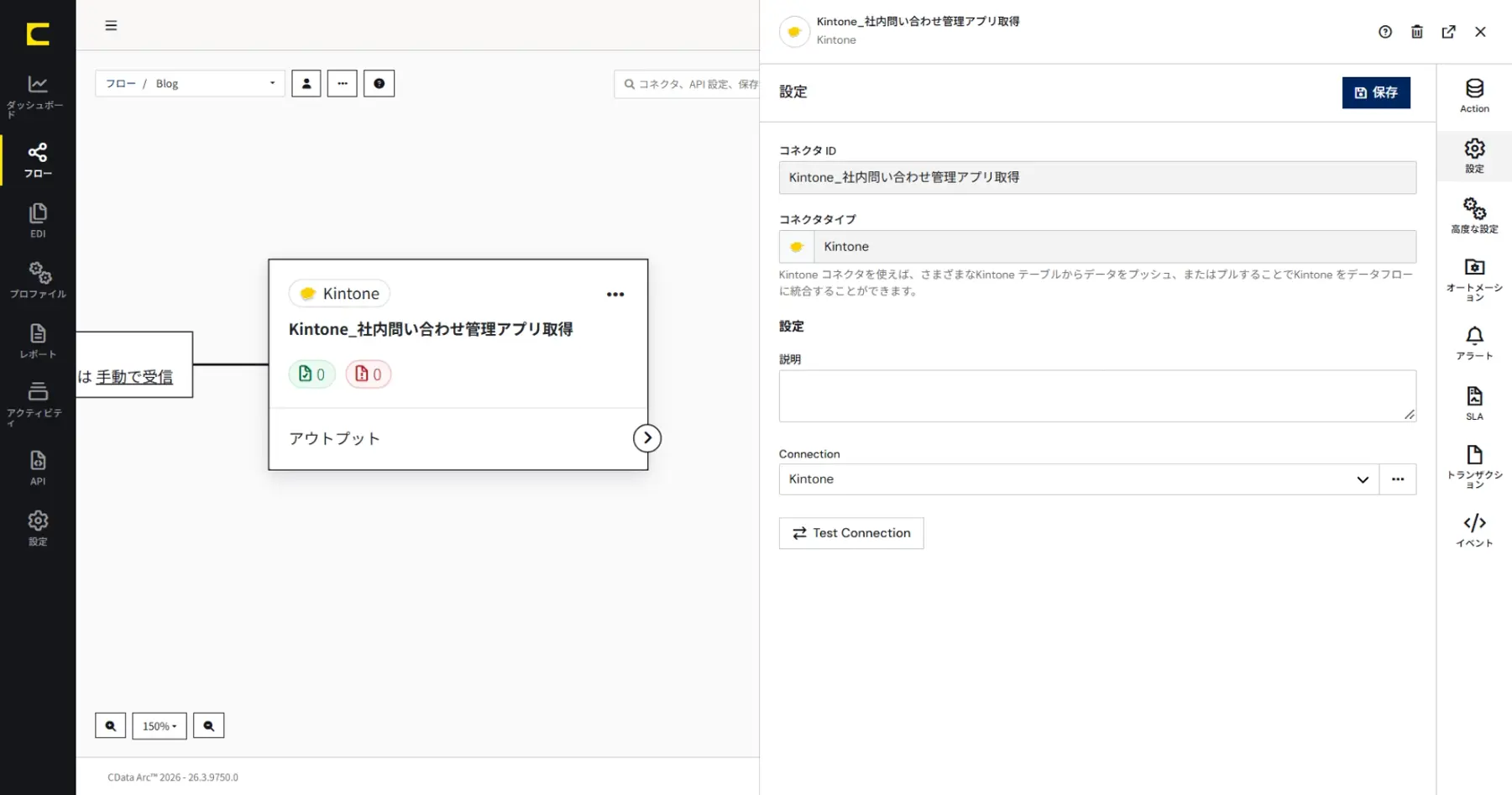Click the Kintone connector card ellipsis menu
The image size is (1512, 795).
tap(615, 295)
